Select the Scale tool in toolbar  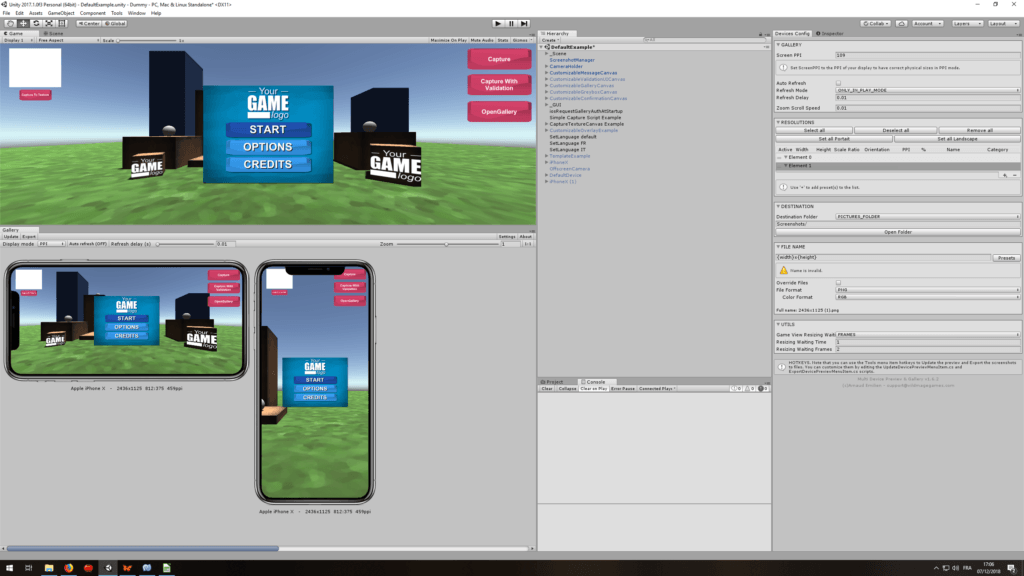point(49,23)
